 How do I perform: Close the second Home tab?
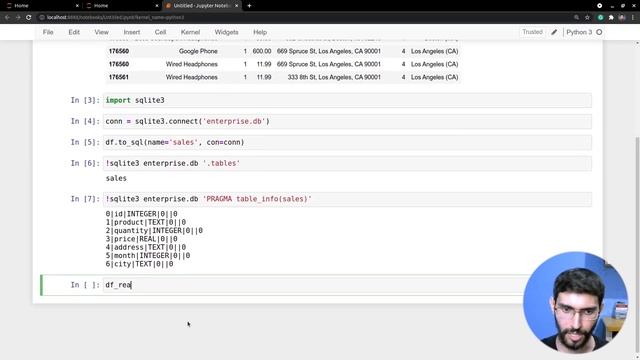(157, 6)
